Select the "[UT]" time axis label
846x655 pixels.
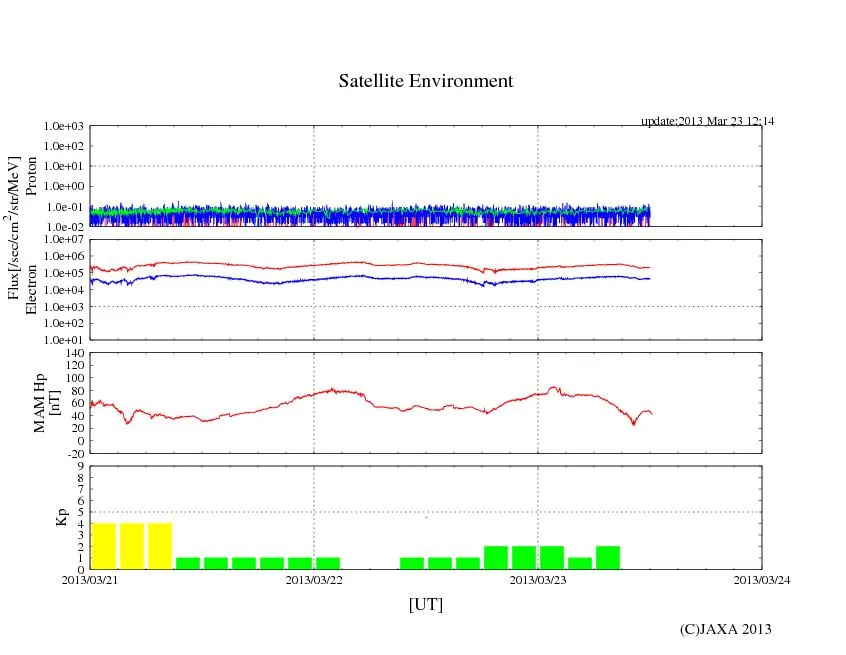coord(426,604)
